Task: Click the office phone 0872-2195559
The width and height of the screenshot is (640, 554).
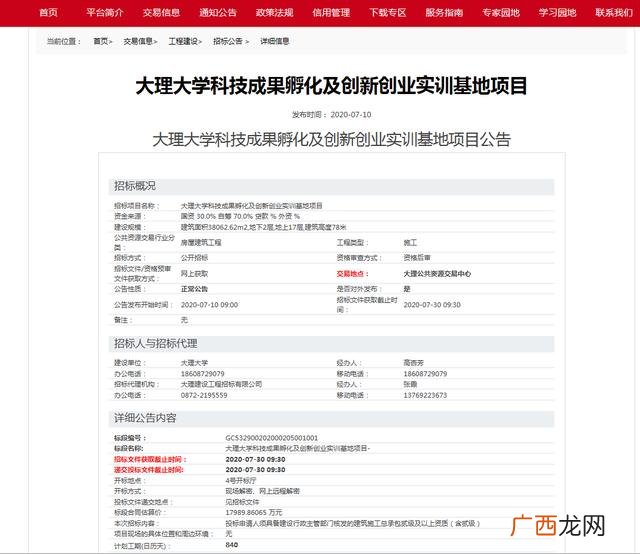Action: [x=204, y=395]
